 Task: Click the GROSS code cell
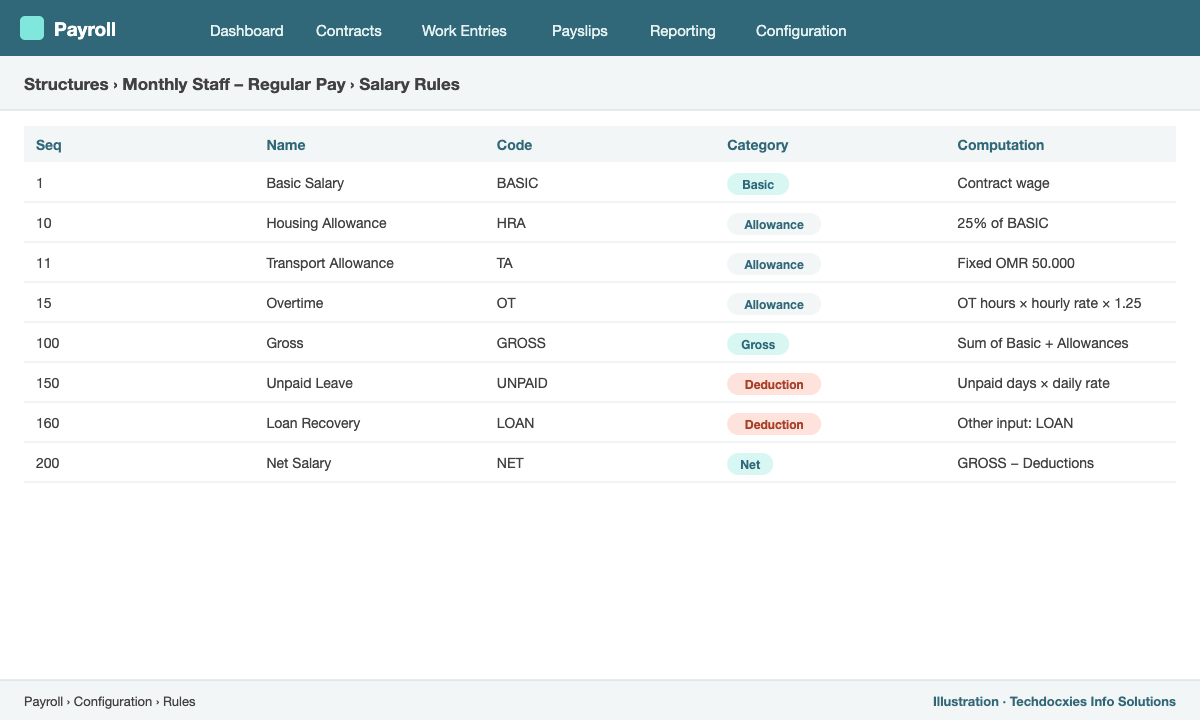click(x=521, y=343)
